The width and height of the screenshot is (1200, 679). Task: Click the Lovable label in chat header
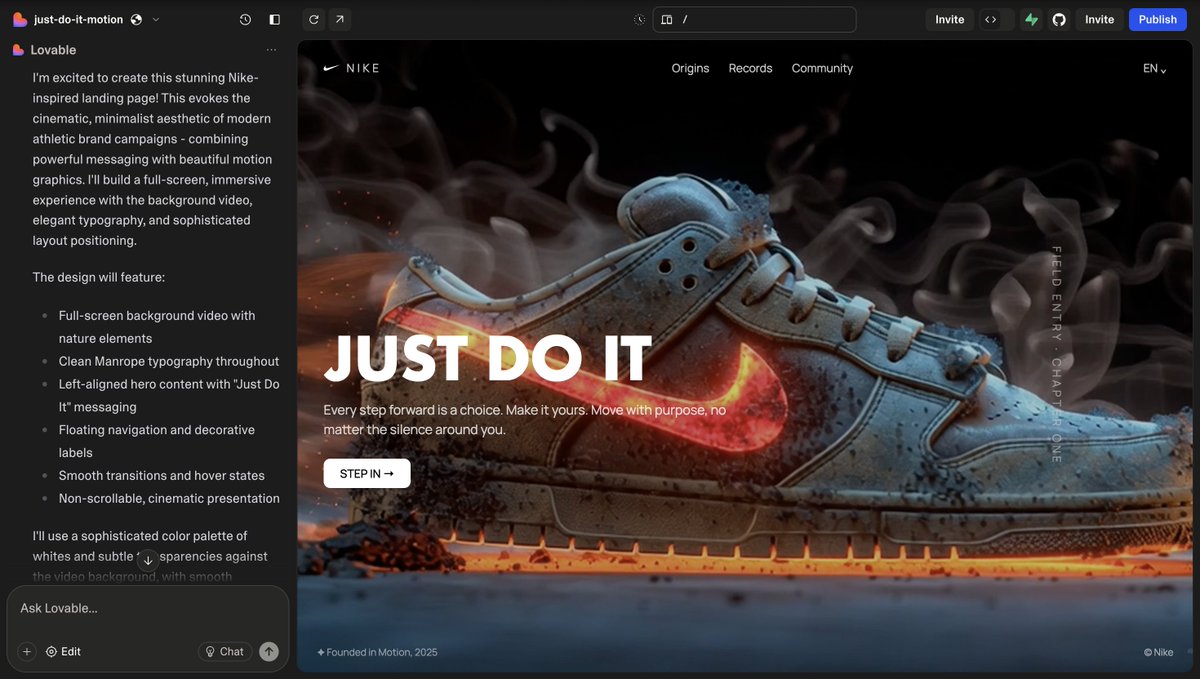tap(53, 50)
